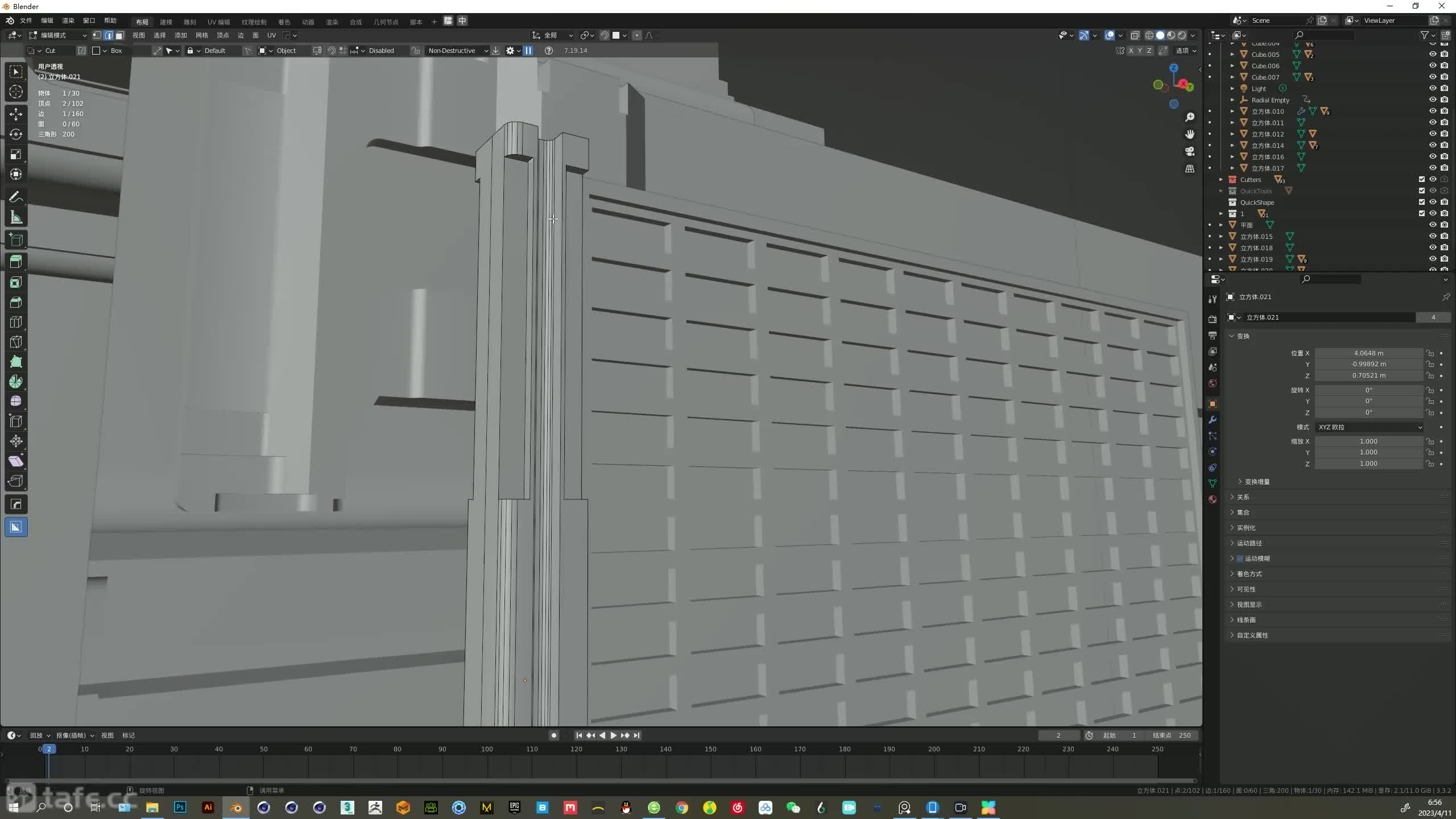This screenshot has width=1456, height=819.
Task: Open the XYZ 欧拉 rotation mode dropdown
Action: tap(1370, 427)
